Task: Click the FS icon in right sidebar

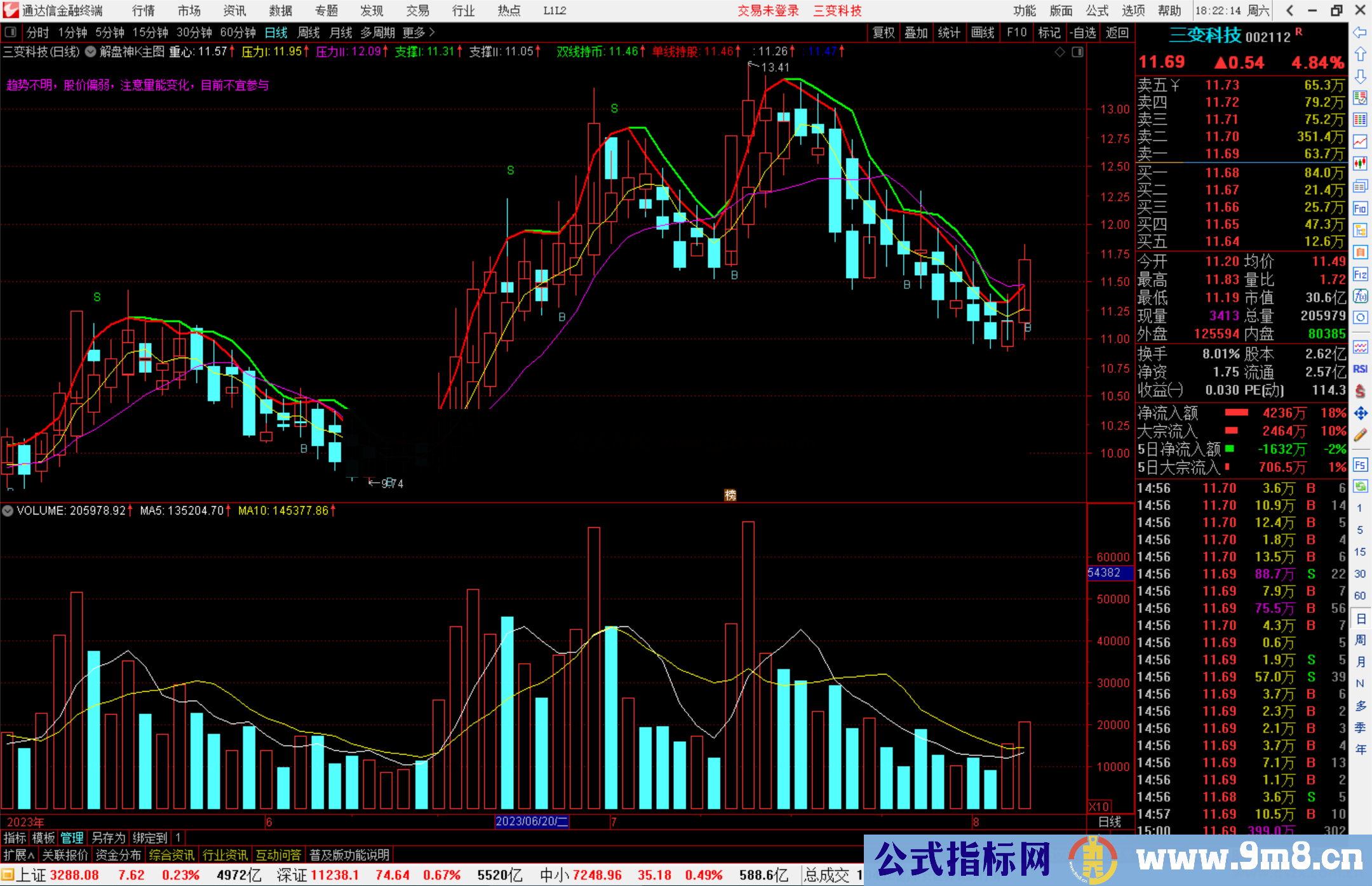Action: 1360,465
